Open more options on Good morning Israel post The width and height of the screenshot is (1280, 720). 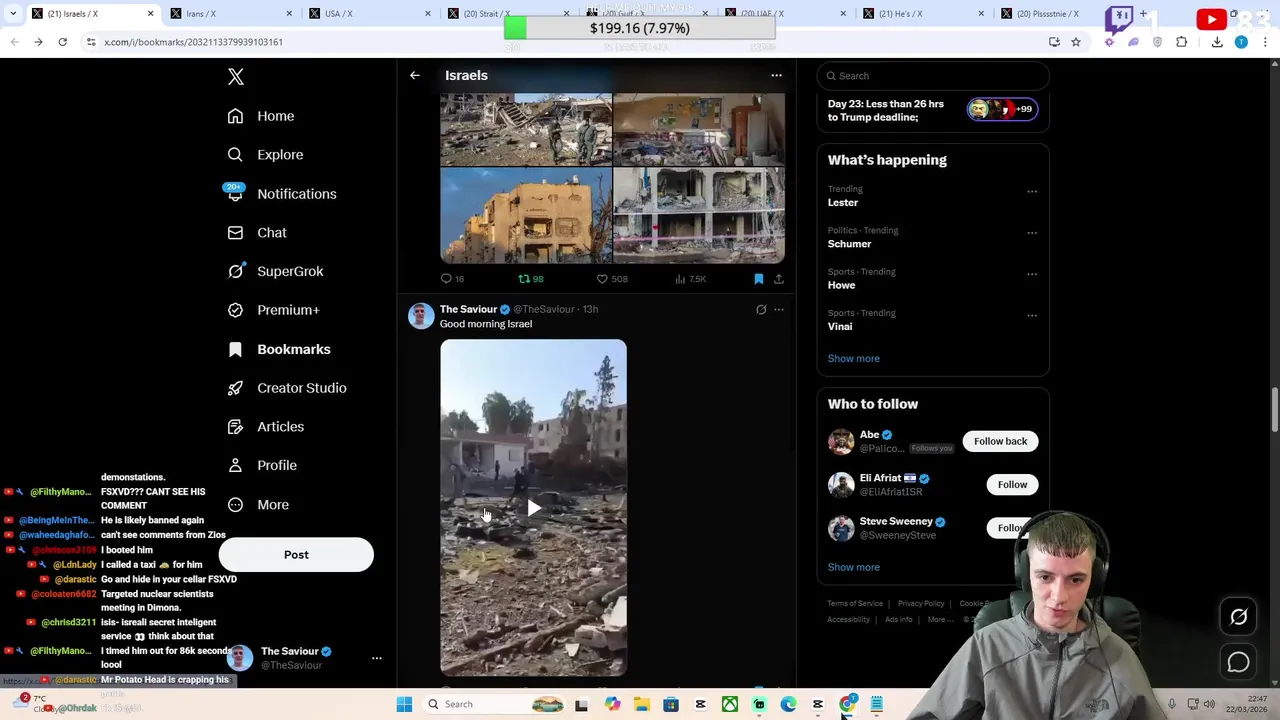point(779,310)
